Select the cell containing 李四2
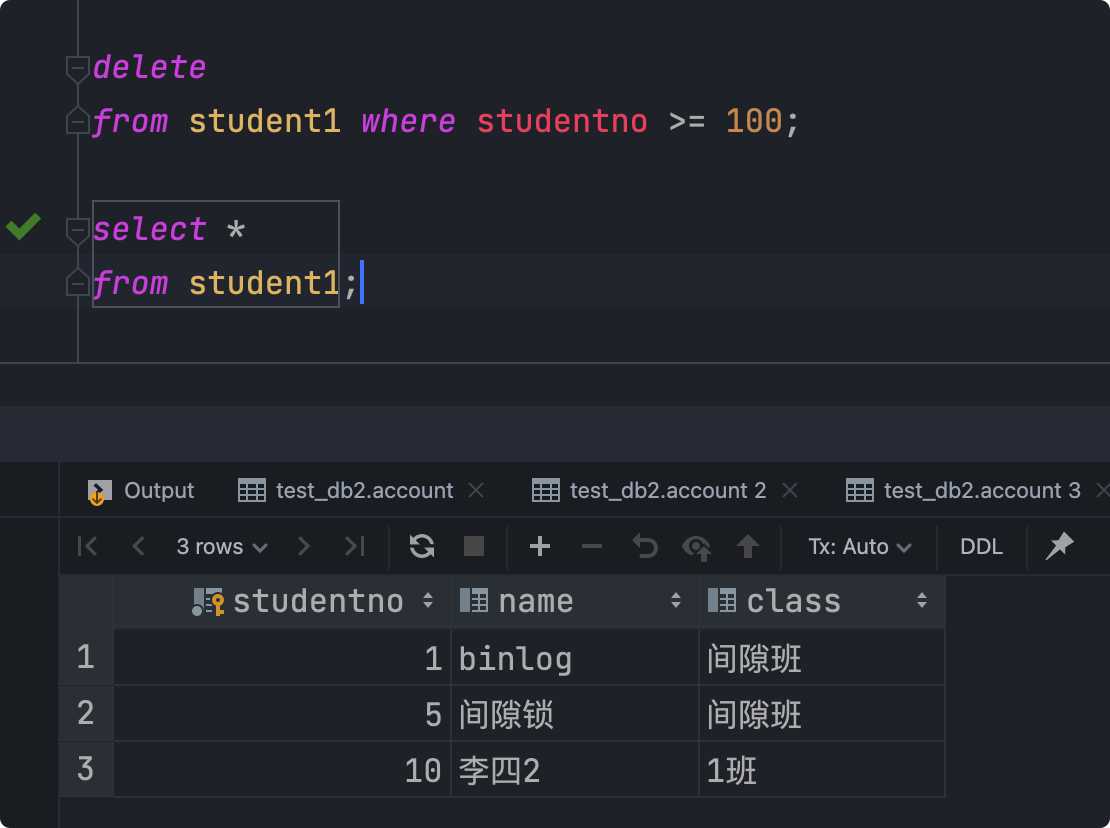This screenshot has width=1110, height=828. pos(574,770)
